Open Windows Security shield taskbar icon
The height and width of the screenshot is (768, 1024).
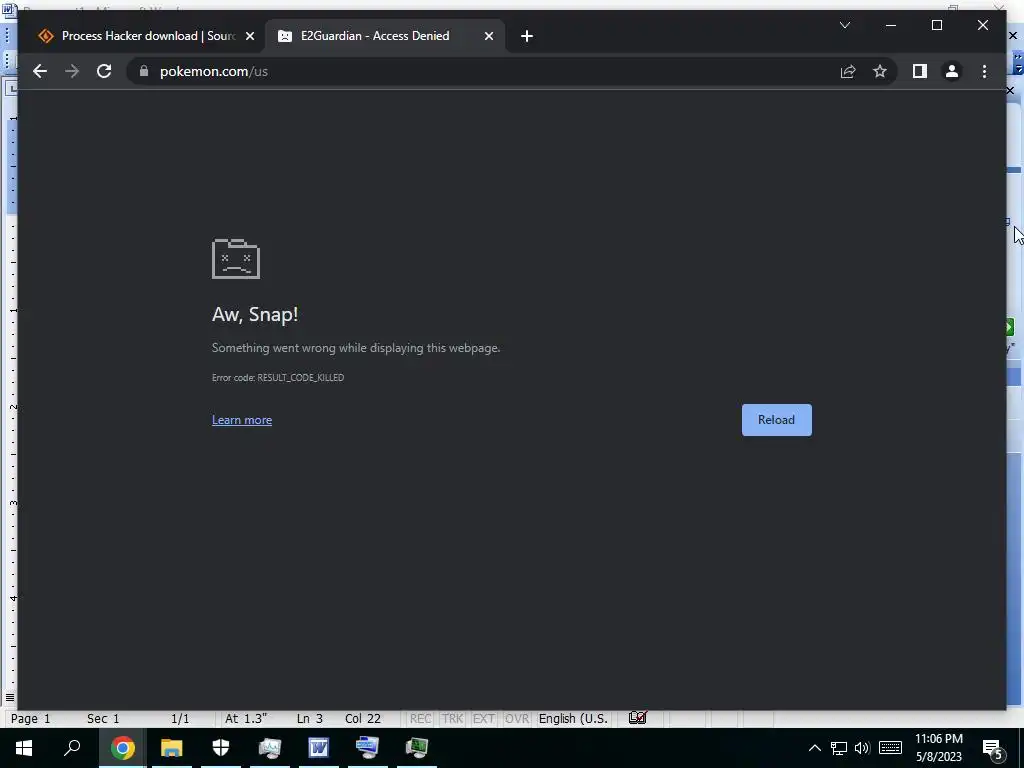click(221, 748)
